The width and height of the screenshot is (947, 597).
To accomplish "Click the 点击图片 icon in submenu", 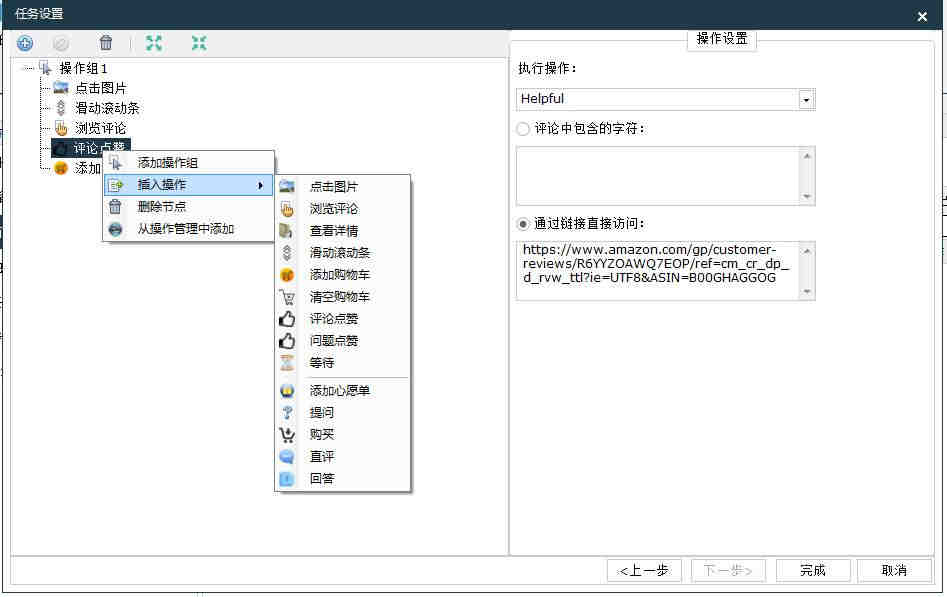I will (x=287, y=186).
